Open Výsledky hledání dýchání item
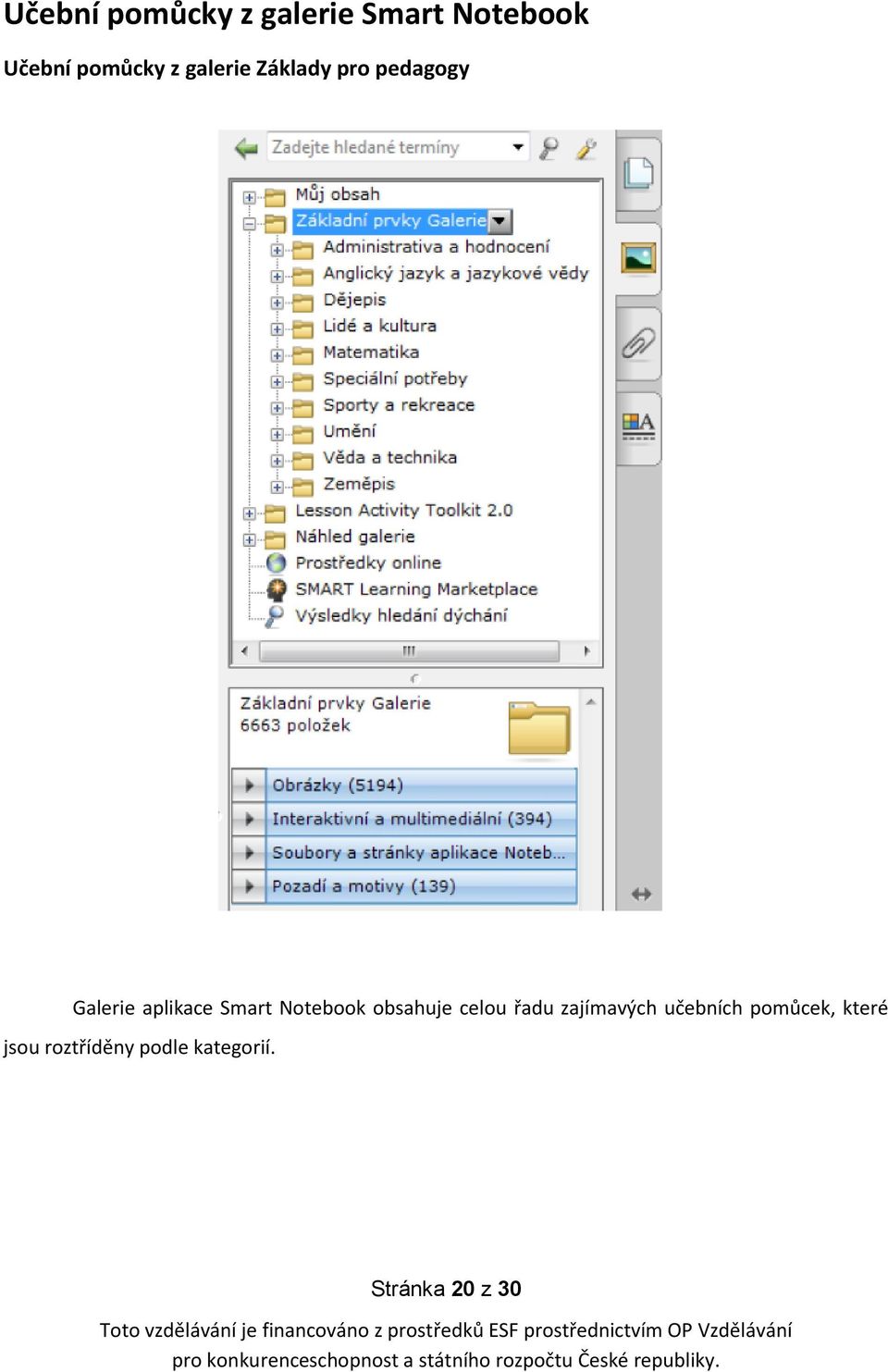Screen dimensions: 888x1372 (401, 615)
